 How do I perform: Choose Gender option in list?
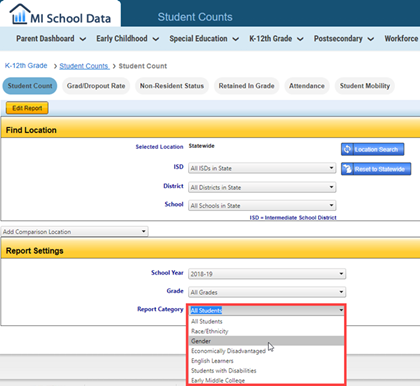266,341
